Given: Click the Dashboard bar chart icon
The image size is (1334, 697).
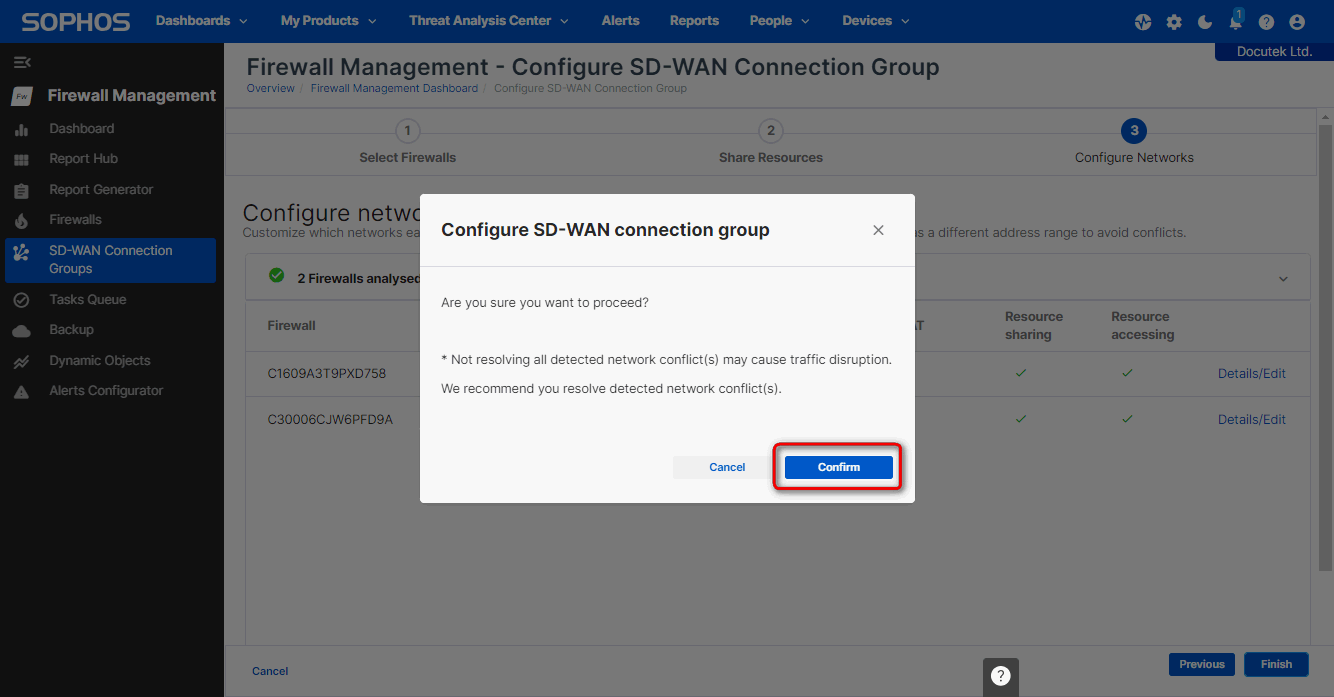Looking at the screenshot, I should click(x=21, y=130).
